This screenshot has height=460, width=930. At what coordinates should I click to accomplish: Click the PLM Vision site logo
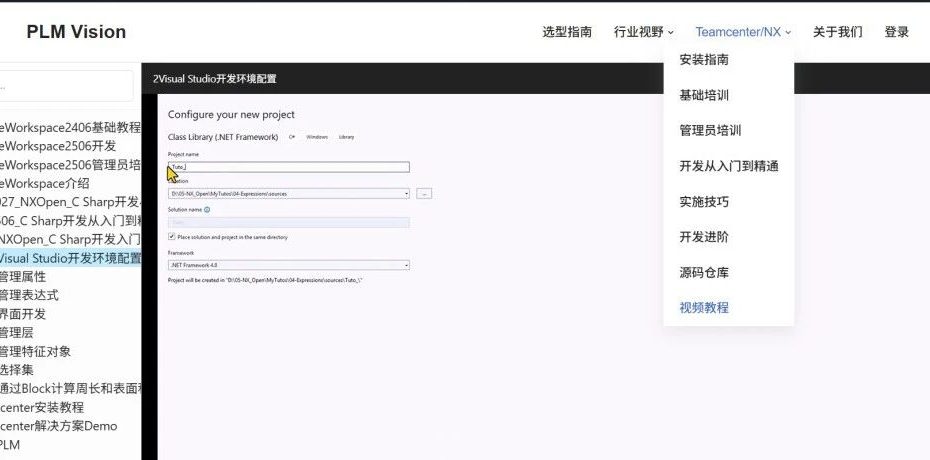pos(76,32)
